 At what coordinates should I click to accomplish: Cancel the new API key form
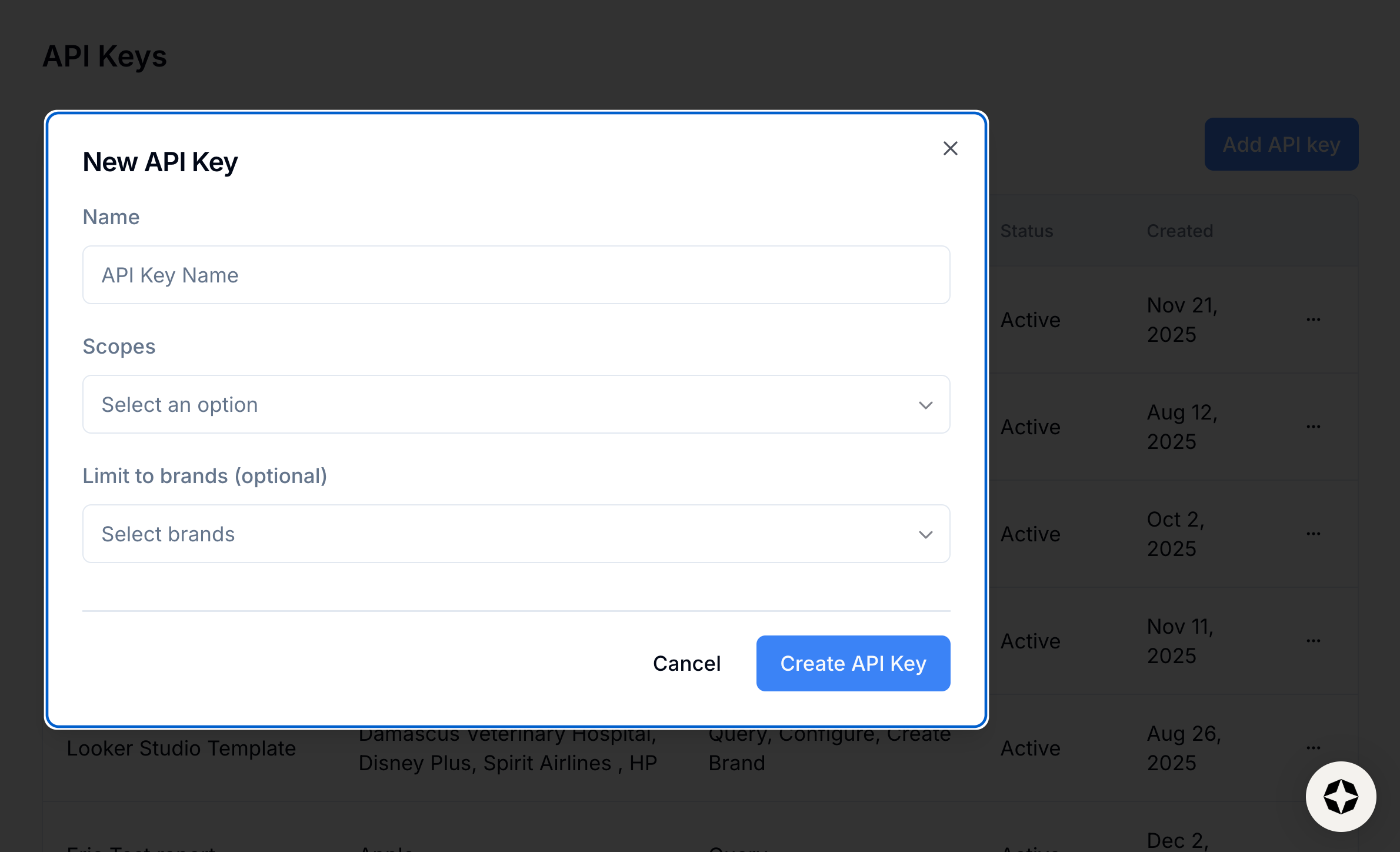coord(686,663)
